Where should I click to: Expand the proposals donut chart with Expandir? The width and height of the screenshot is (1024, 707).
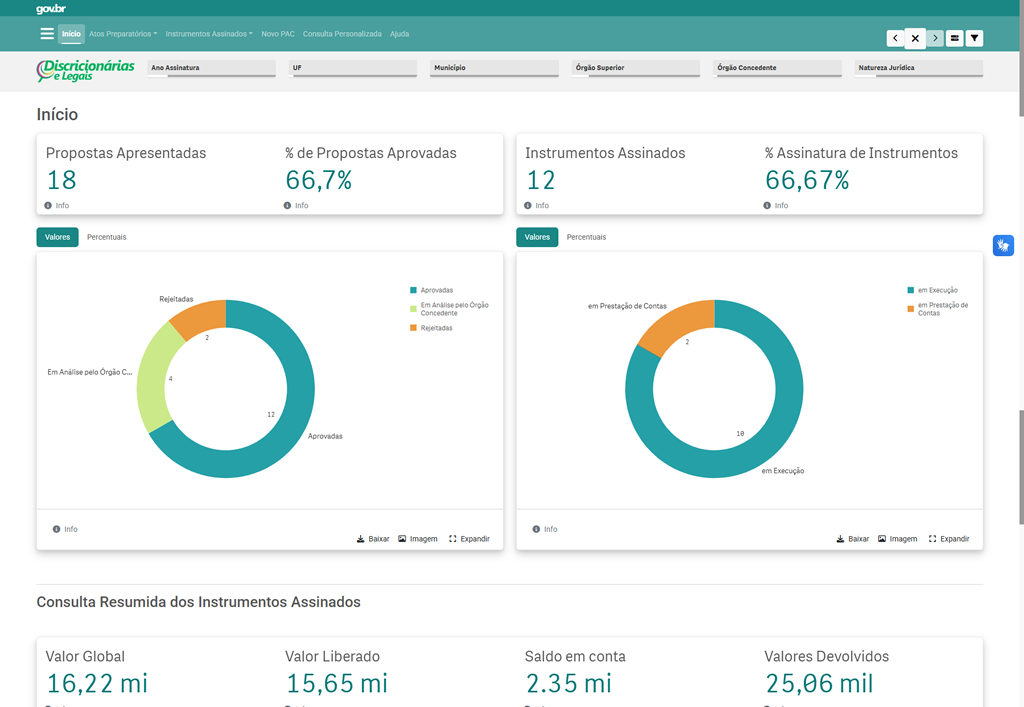[469, 539]
